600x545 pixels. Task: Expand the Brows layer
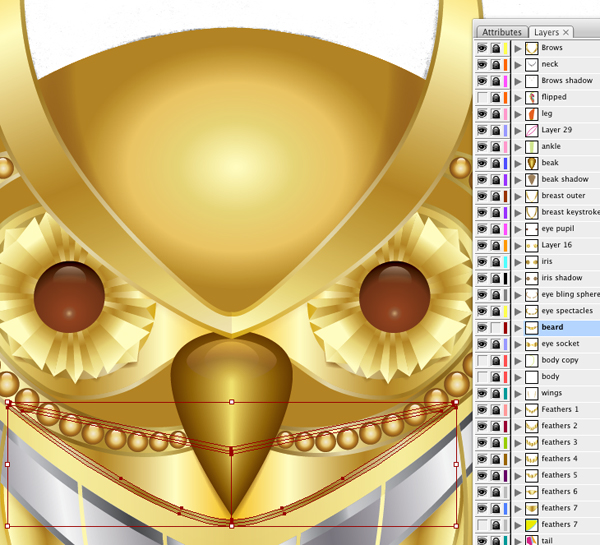[x=518, y=48]
